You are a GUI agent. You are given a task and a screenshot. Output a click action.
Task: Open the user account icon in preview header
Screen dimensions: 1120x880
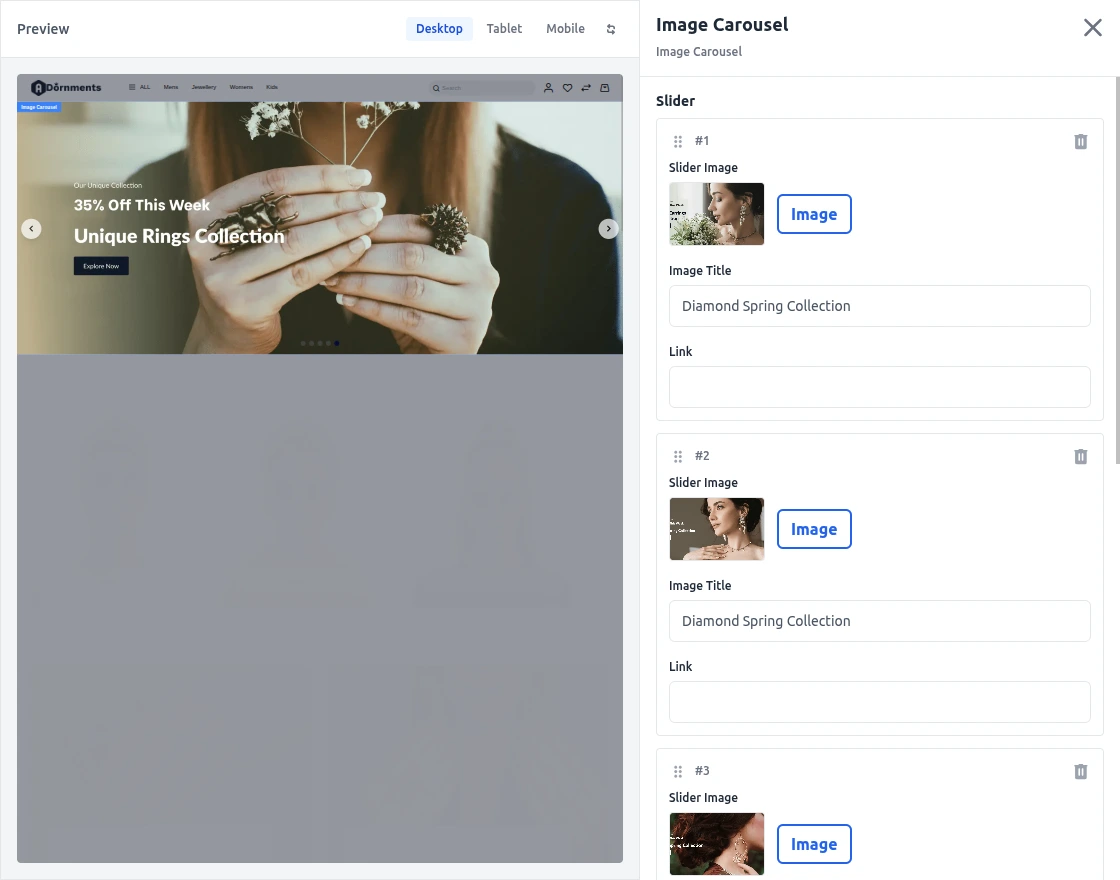tap(549, 88)
